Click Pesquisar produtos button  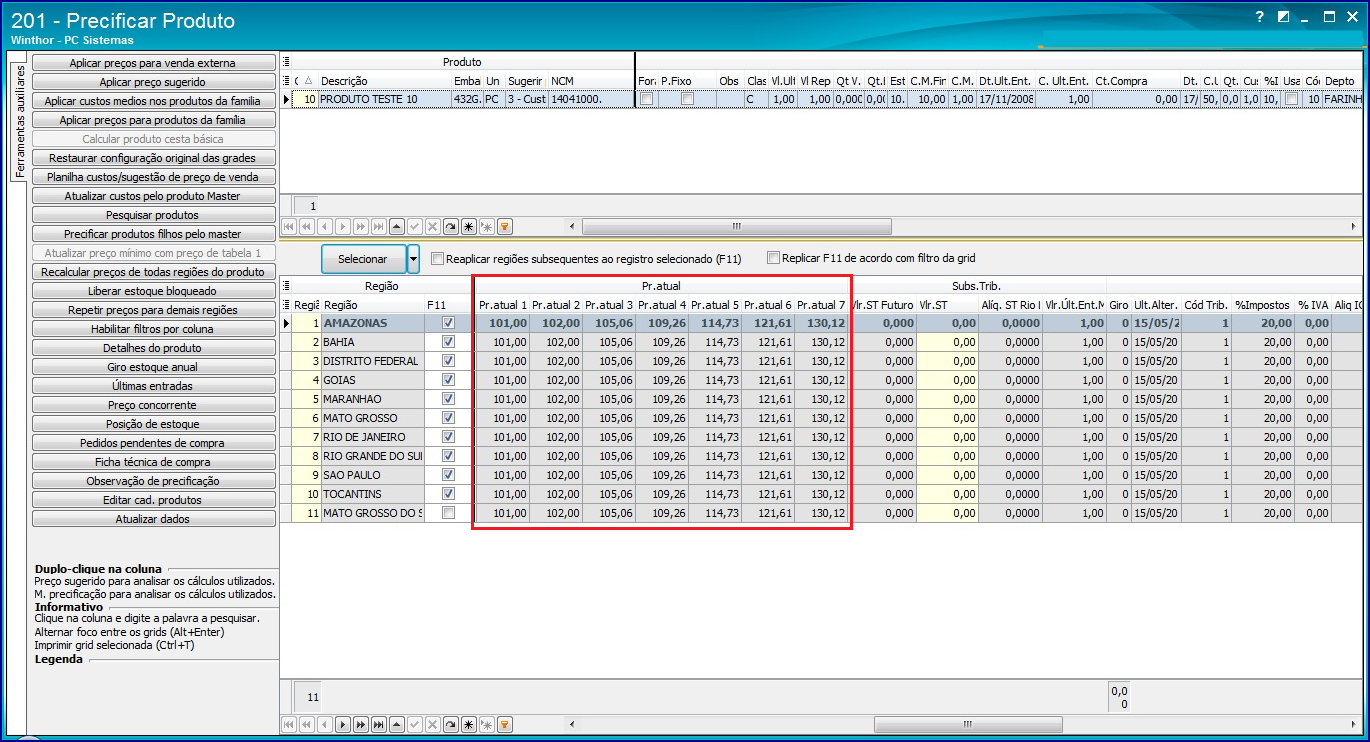(x=153, y=215)
